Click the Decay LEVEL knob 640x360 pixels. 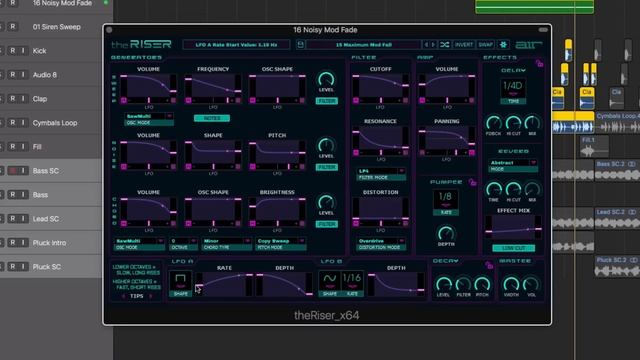[x=443, y=284]
